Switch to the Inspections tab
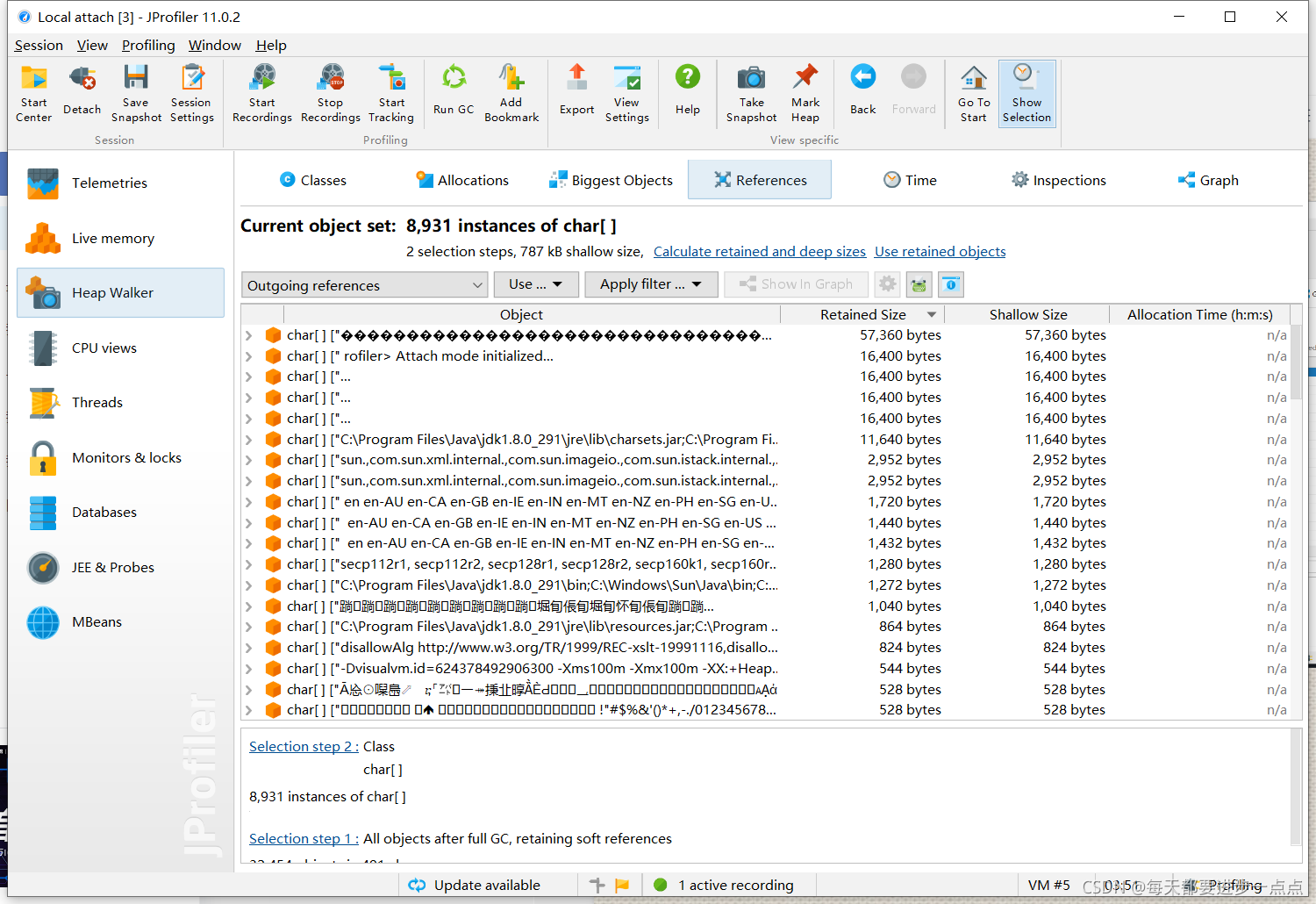The height and width of the screenshot is (904, 1316). click(x=1059, y=180)
